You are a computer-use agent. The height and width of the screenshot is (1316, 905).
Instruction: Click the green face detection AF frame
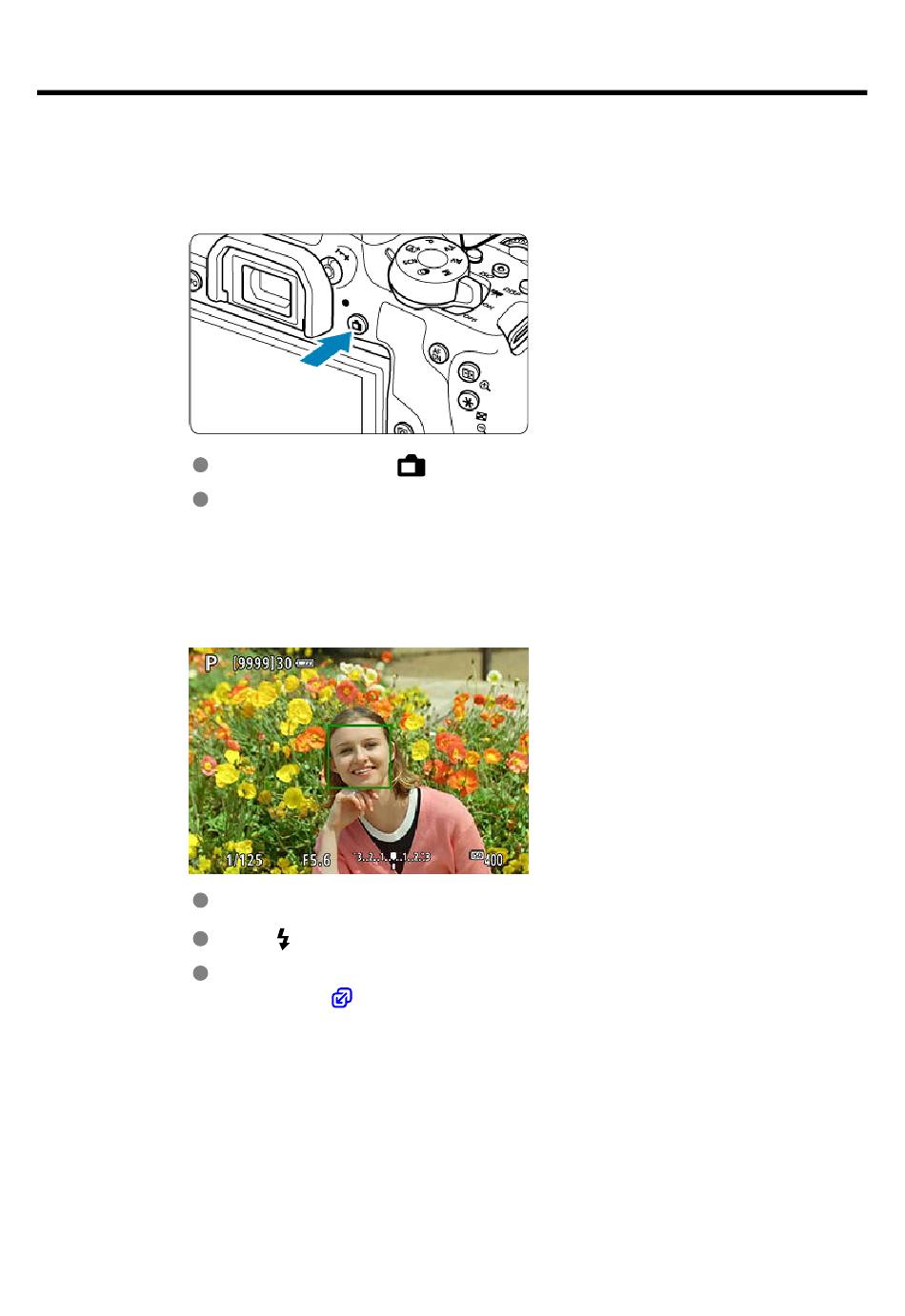tap(358, 756)
